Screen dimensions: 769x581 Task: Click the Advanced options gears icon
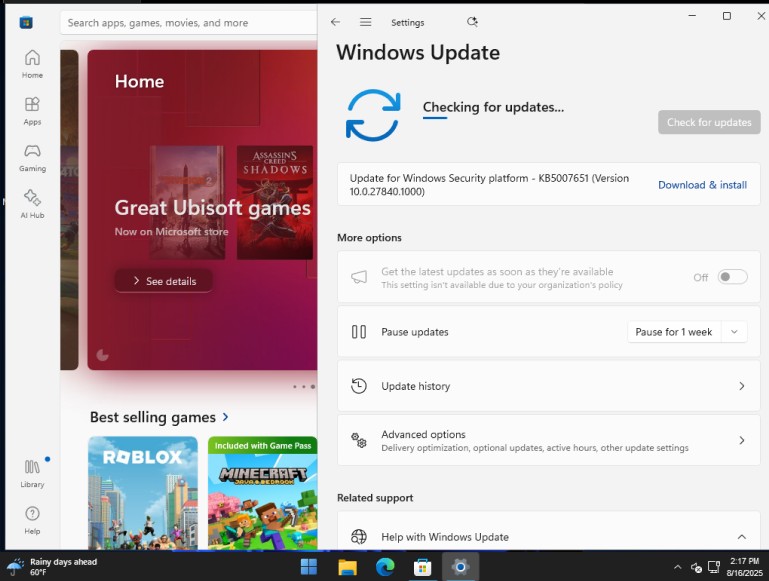pos(359,440)
